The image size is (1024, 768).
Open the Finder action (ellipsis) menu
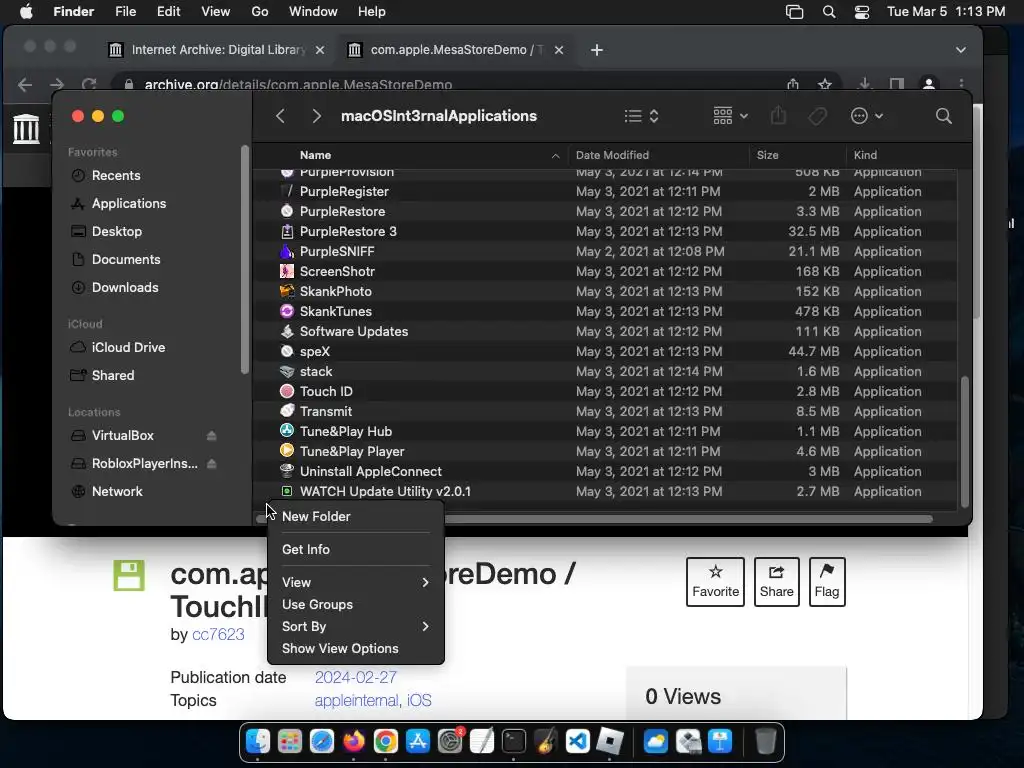tap(867, 116)
